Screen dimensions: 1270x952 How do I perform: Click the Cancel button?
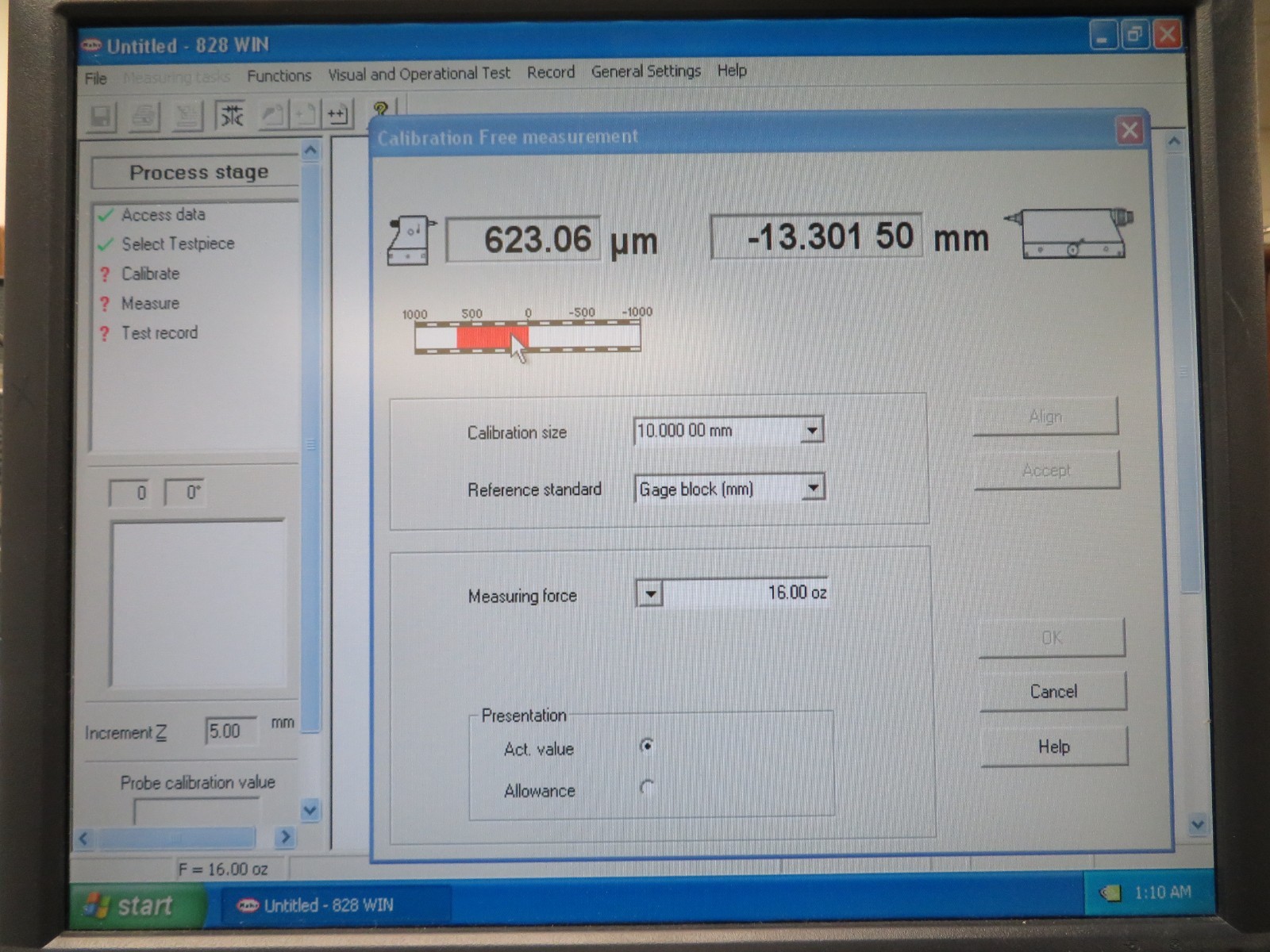(x=1053, y=692)
